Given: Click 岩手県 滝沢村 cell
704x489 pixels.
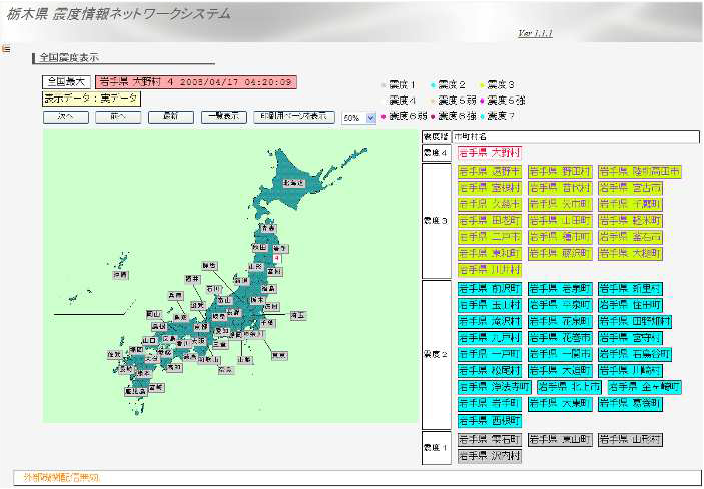Looking at the screenshot, I should (x=490, y=322).
